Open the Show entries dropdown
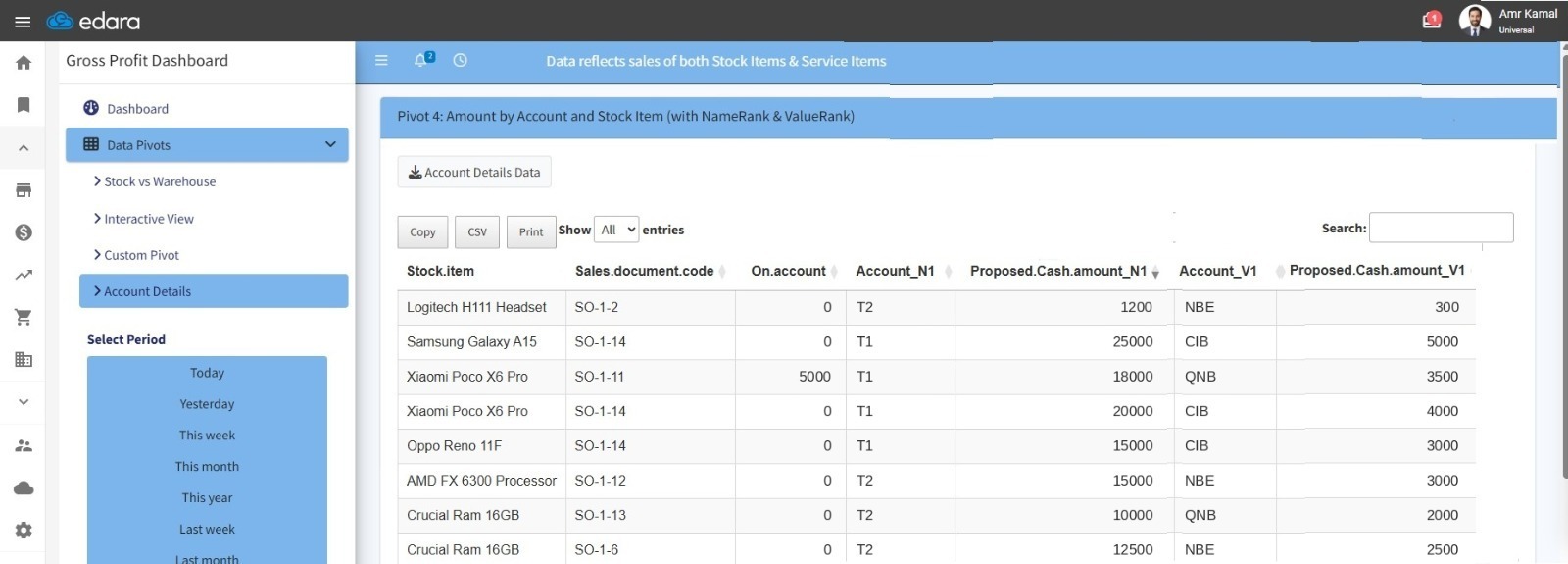1568x564 pixels. (616, 230)
